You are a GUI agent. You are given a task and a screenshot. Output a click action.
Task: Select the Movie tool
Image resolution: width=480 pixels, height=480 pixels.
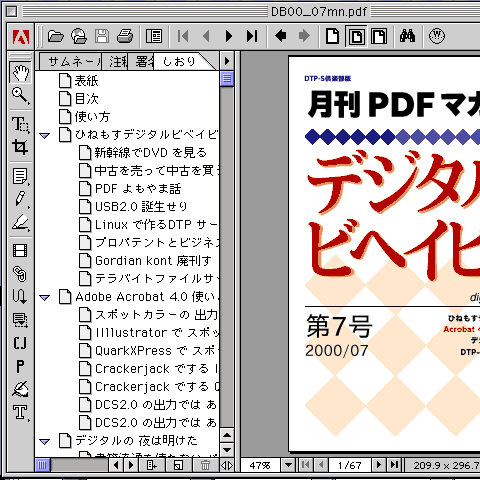(20, 251)
